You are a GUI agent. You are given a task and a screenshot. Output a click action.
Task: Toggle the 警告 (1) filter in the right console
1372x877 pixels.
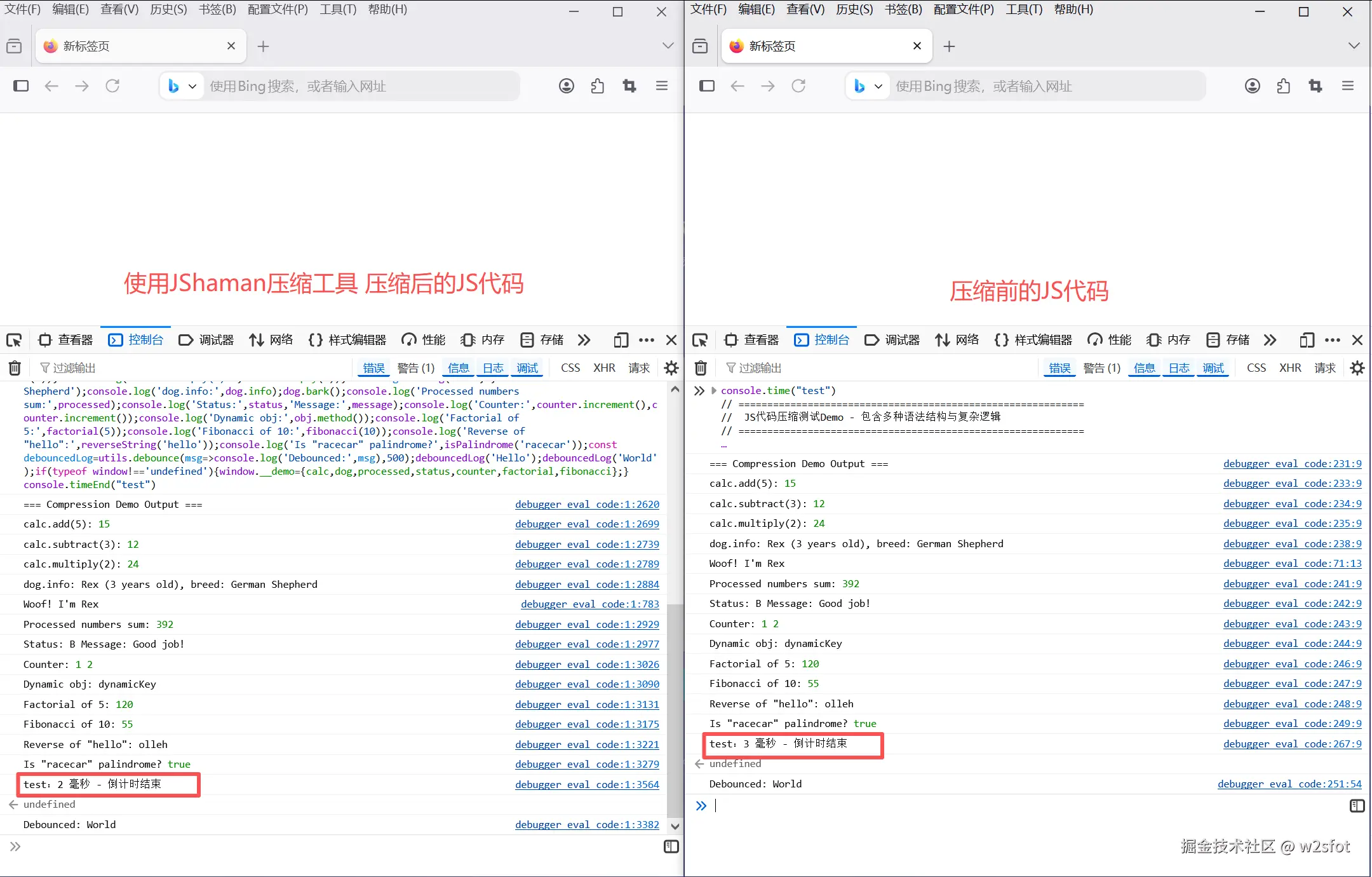coord(1101,368)
